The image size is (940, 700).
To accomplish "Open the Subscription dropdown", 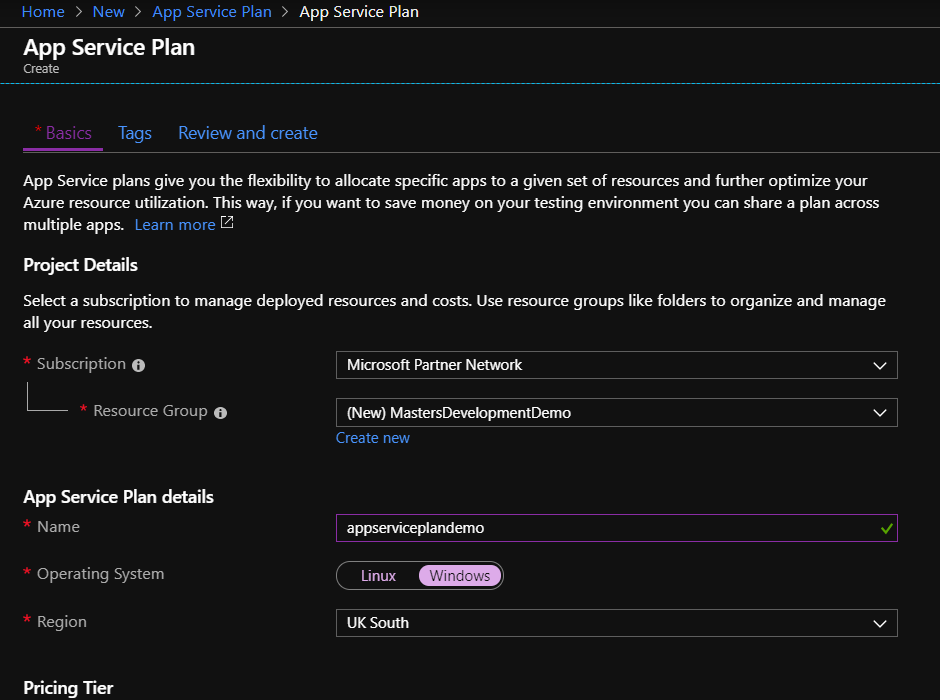I will coord(617,365).
